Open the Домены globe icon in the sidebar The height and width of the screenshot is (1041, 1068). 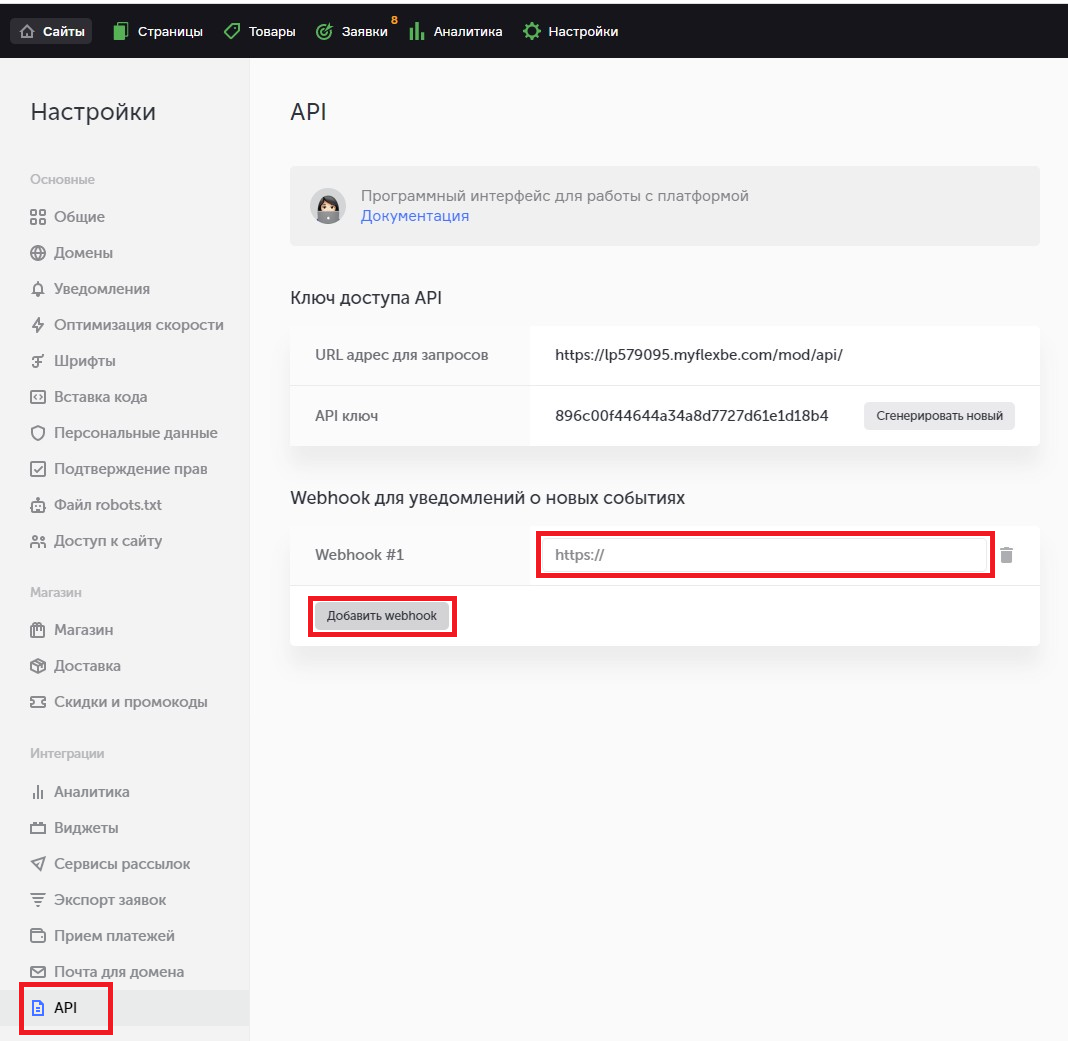(x=38, y=253)
